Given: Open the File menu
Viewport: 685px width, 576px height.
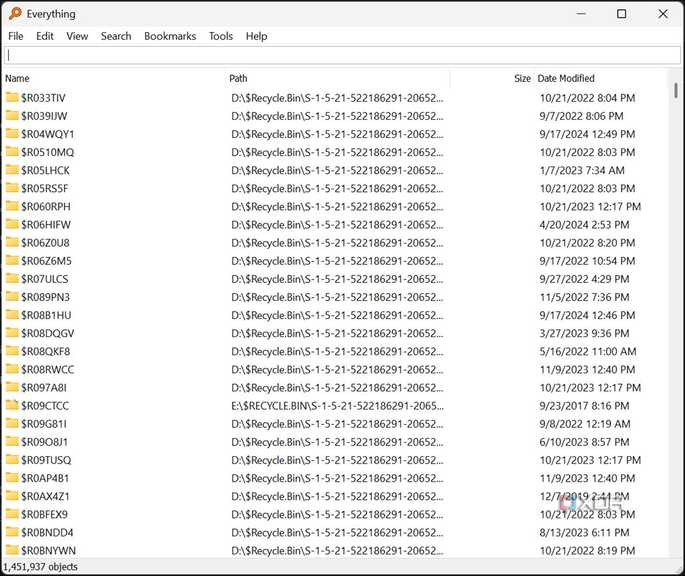Looking at the screenshot, I should (x=16, y=36).
